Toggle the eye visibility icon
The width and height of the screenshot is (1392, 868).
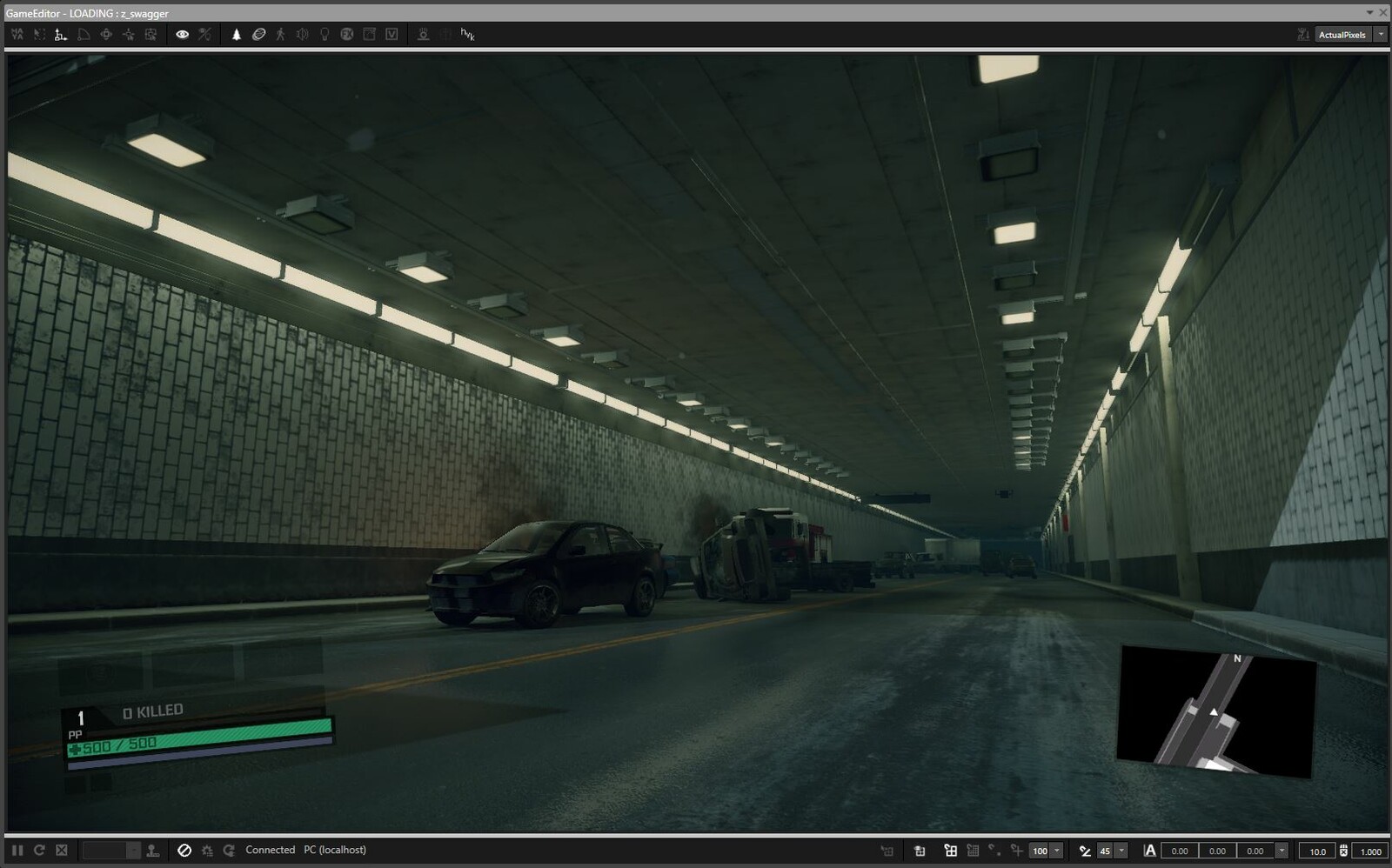point(183,35)
